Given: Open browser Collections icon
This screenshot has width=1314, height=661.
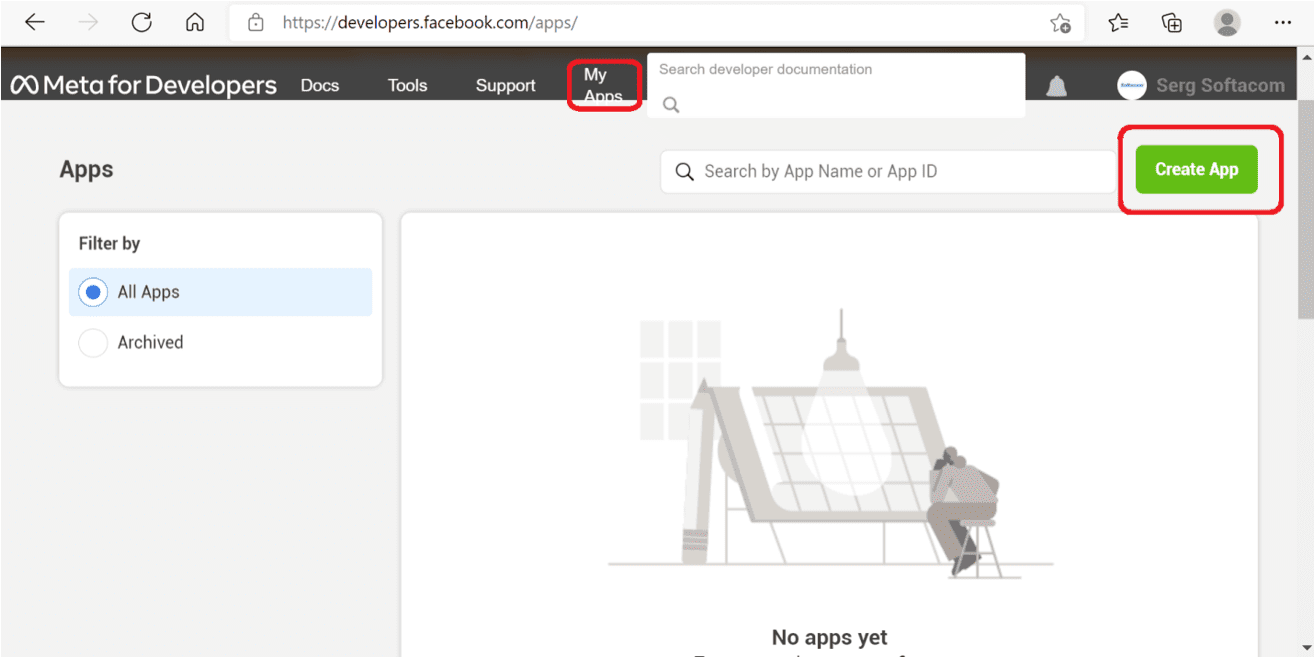Looking at the screenshot, I should (1172, 22).
